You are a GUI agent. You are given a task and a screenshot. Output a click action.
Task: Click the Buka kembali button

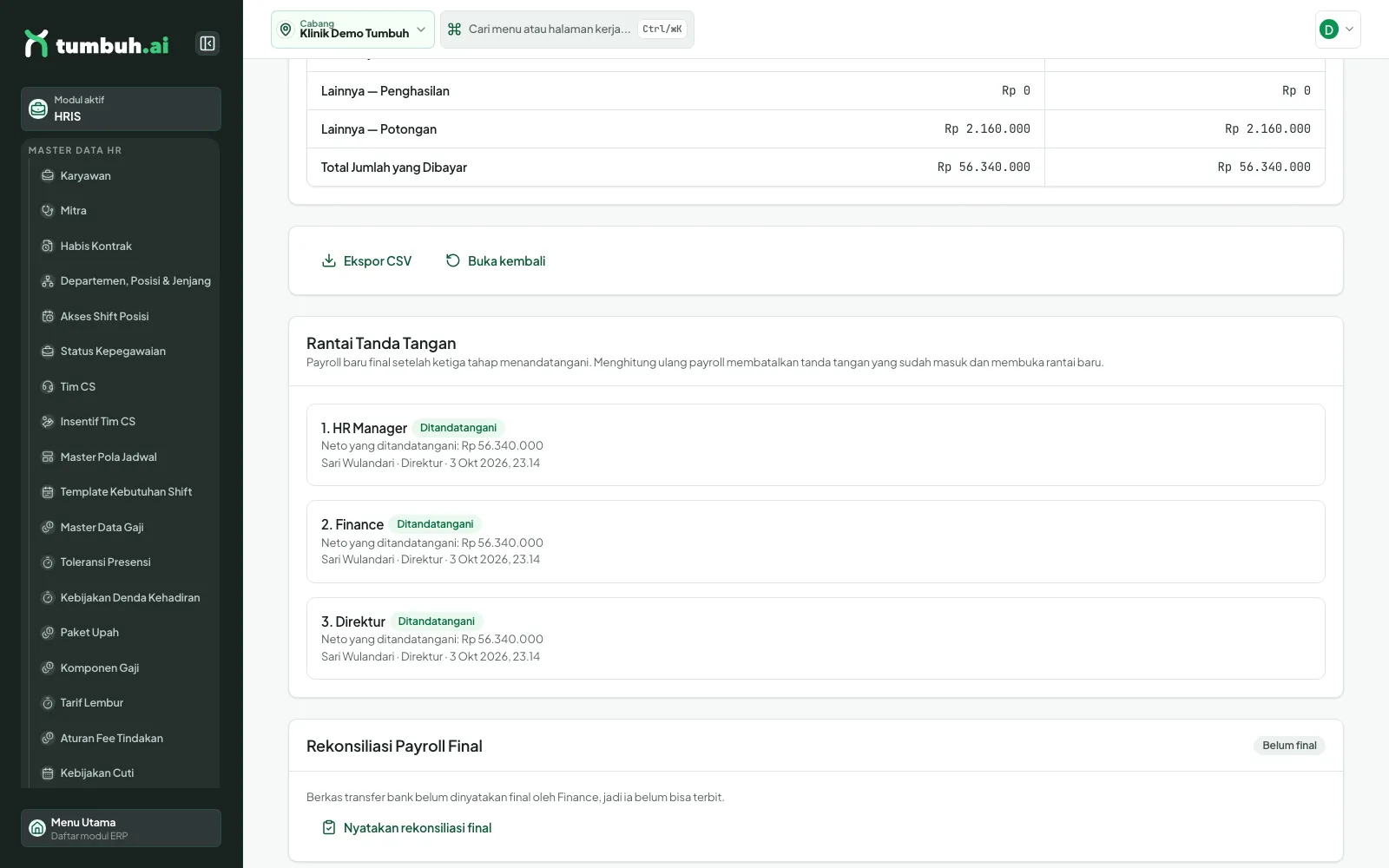pyautogui.click(x=496, y=260)
